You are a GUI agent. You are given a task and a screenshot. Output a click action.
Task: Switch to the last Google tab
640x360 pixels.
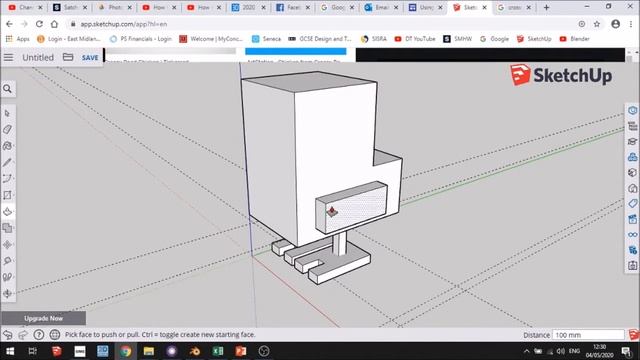(x=515, y=7)
